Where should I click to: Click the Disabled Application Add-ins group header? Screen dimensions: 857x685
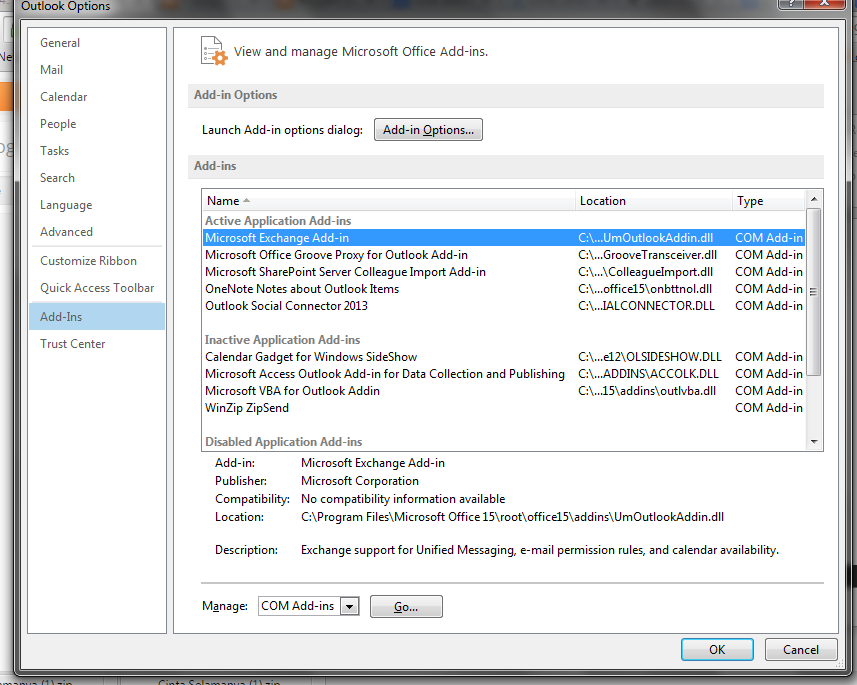(x=284, y=442)
